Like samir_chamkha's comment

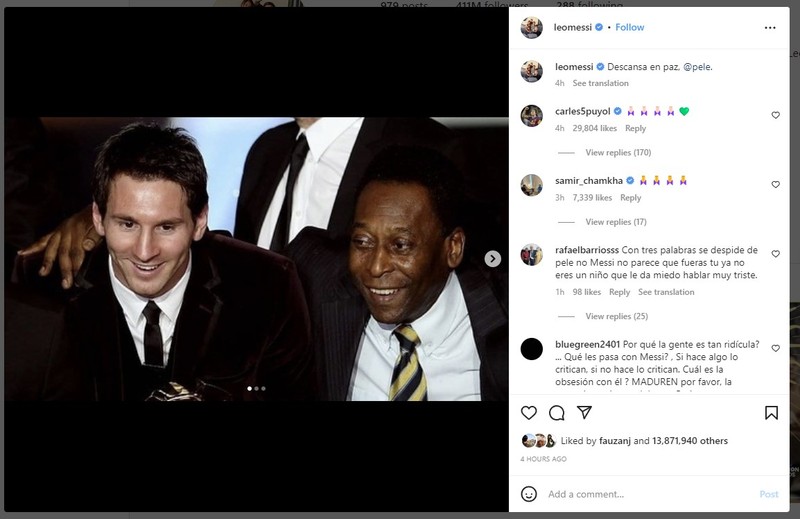tap(775, 185)
